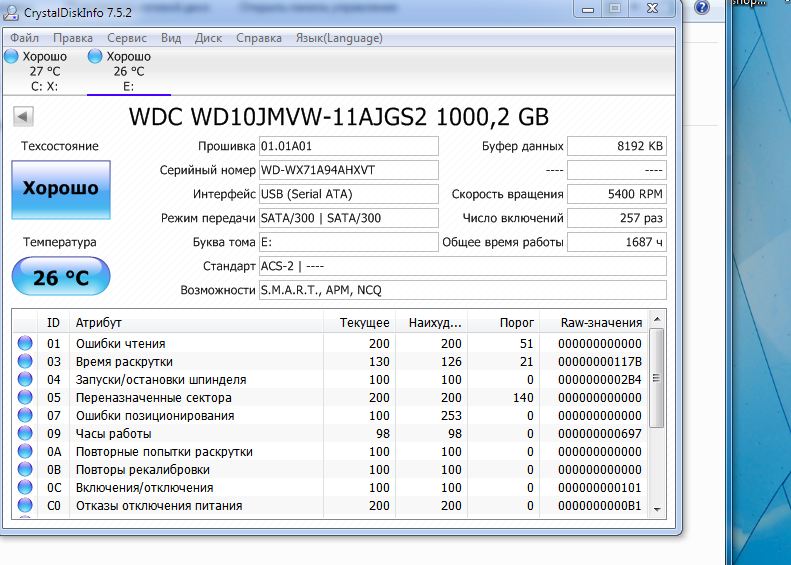The image size is (791, 565).
Task: Open the Язык(Language) menu
Action: click(339, 38)
